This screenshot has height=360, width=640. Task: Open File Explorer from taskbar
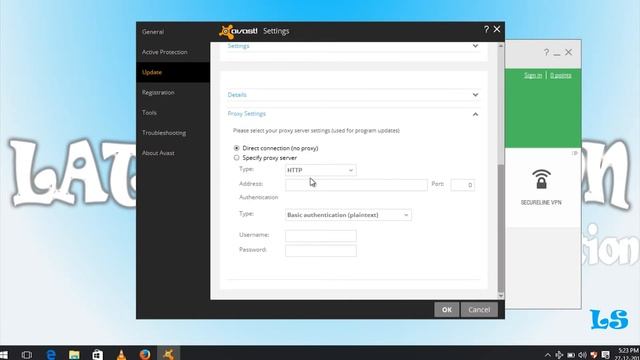[x=74, y=355]
